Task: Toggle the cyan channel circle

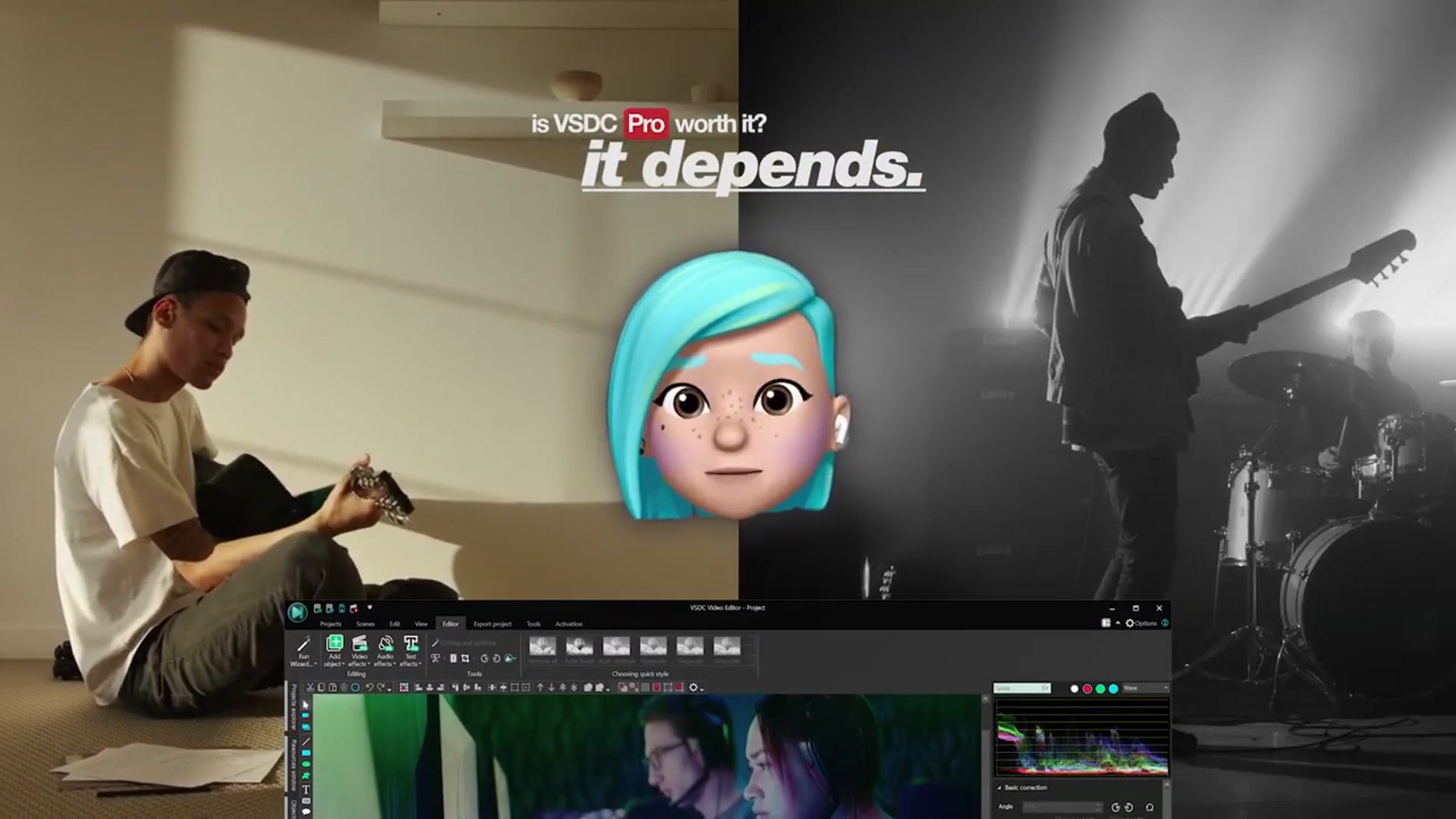Action: pyautogui.click(x=1113, y=689)
